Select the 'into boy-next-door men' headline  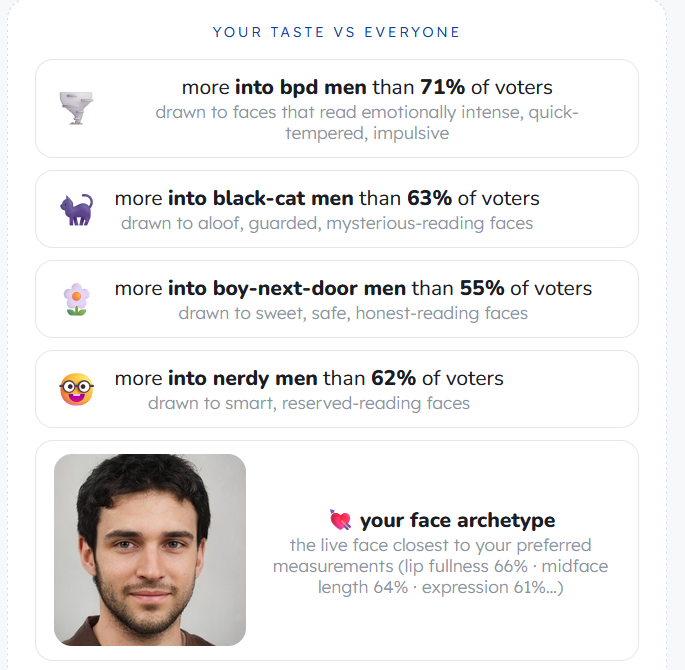287,289
